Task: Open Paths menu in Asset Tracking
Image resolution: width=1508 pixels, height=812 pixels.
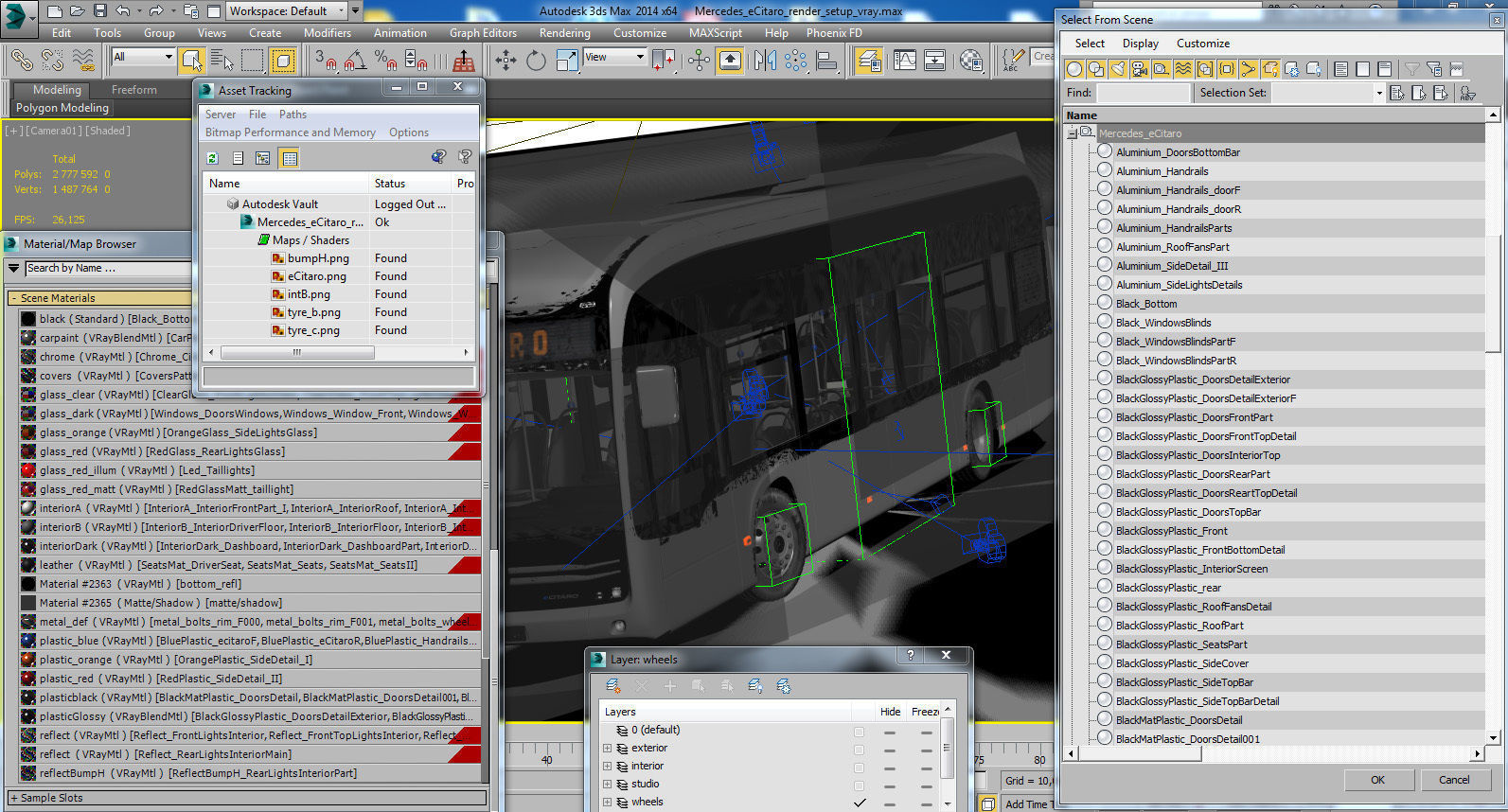Action: click(x=293, y=115)
